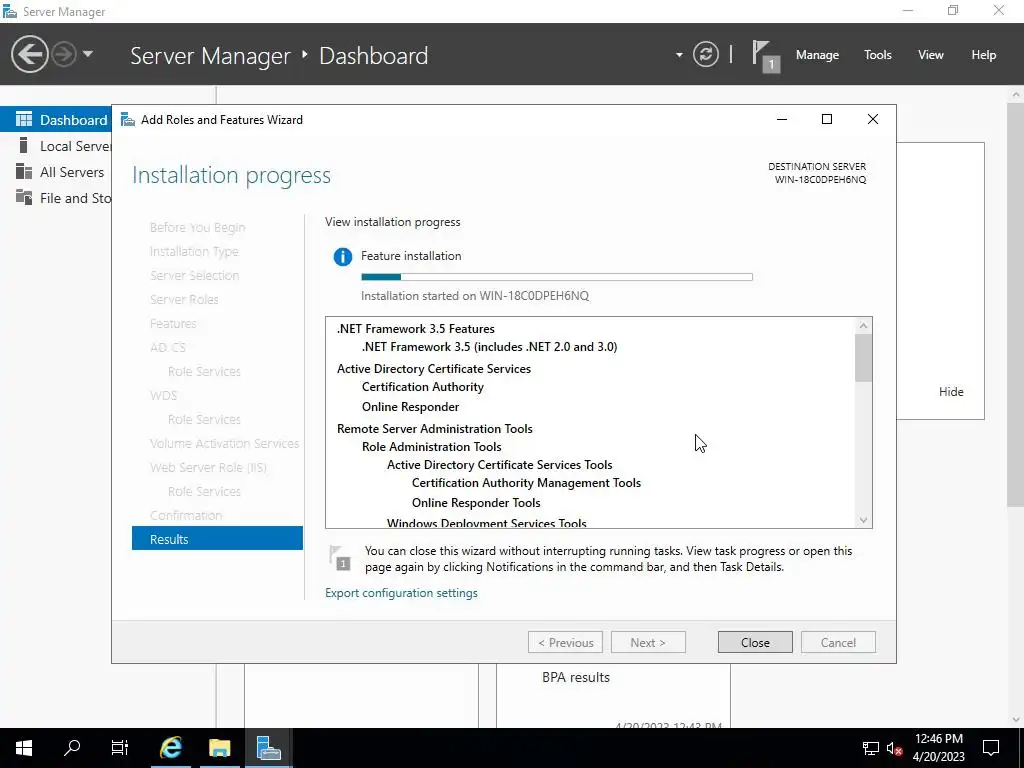1024x768 pixels.
Task: Click BPA results in dashboard tile
Action: point(575,677)
